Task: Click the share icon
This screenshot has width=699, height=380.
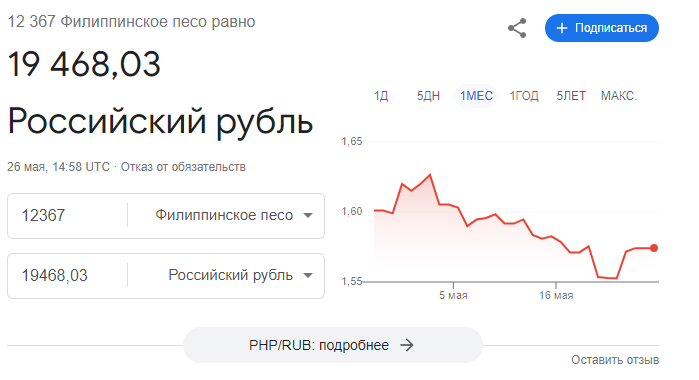Action: coord(517,28)
